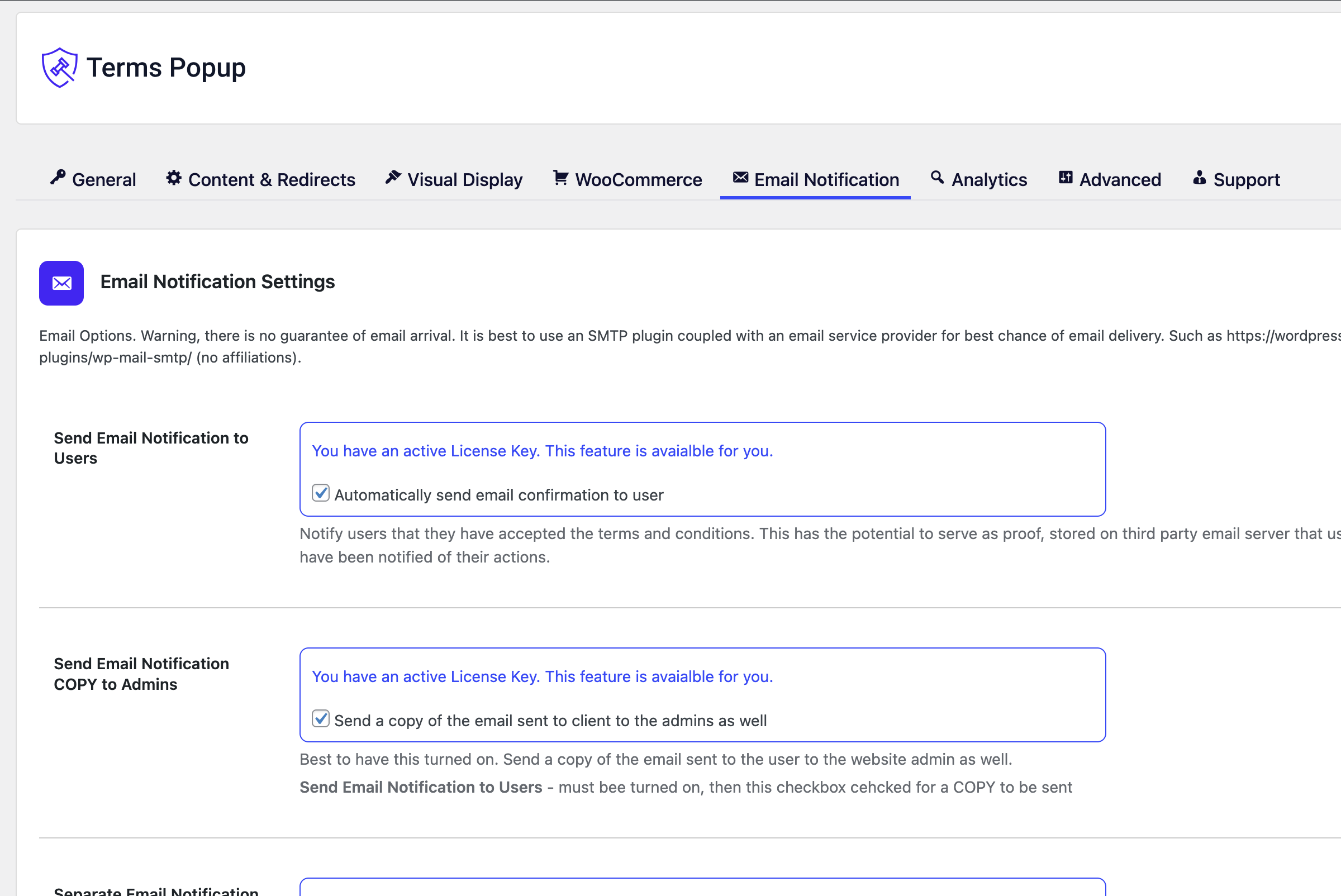Click the wrench icon beside General
This screenshot has width=1341, height=896.
58,178
